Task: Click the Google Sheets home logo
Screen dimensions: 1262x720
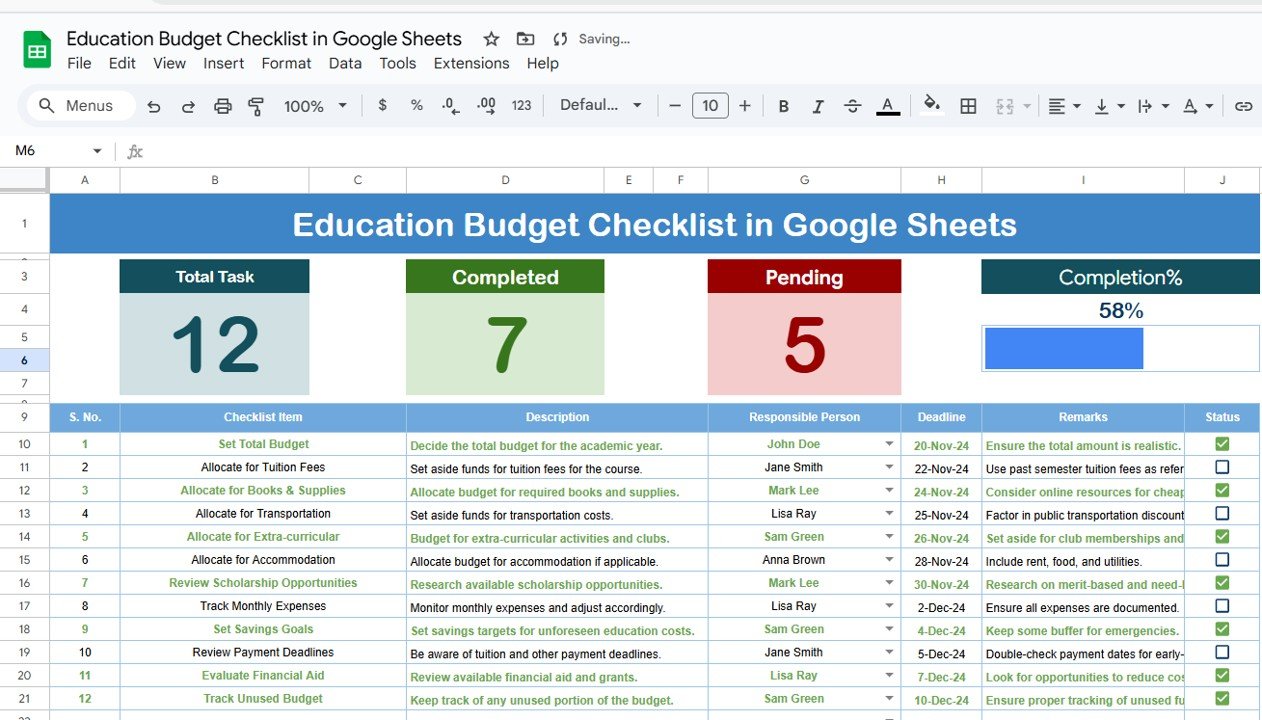Action: click(37, 50)
